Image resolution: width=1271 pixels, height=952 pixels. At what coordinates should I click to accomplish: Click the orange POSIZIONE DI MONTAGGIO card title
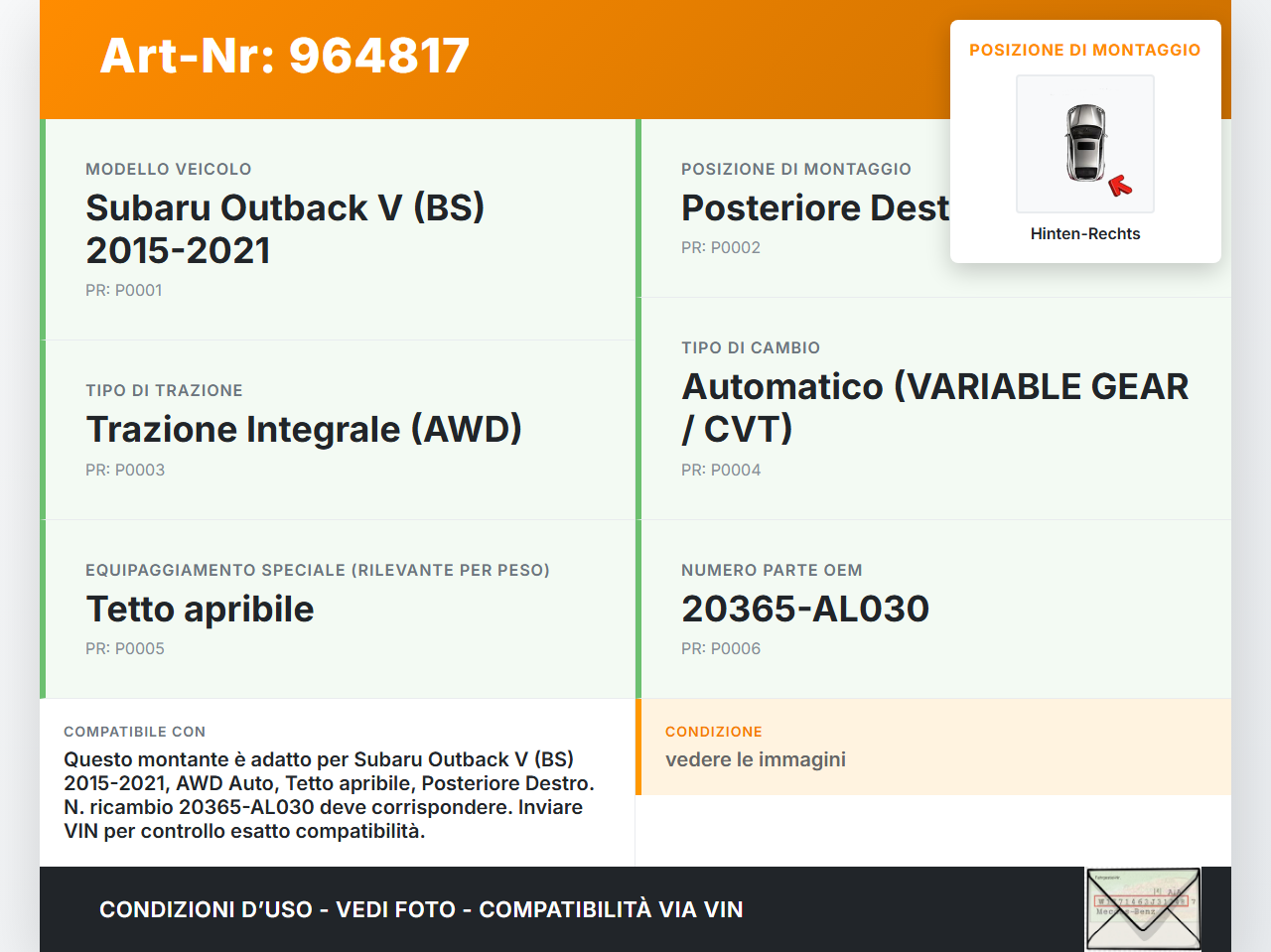point(1084,50)
